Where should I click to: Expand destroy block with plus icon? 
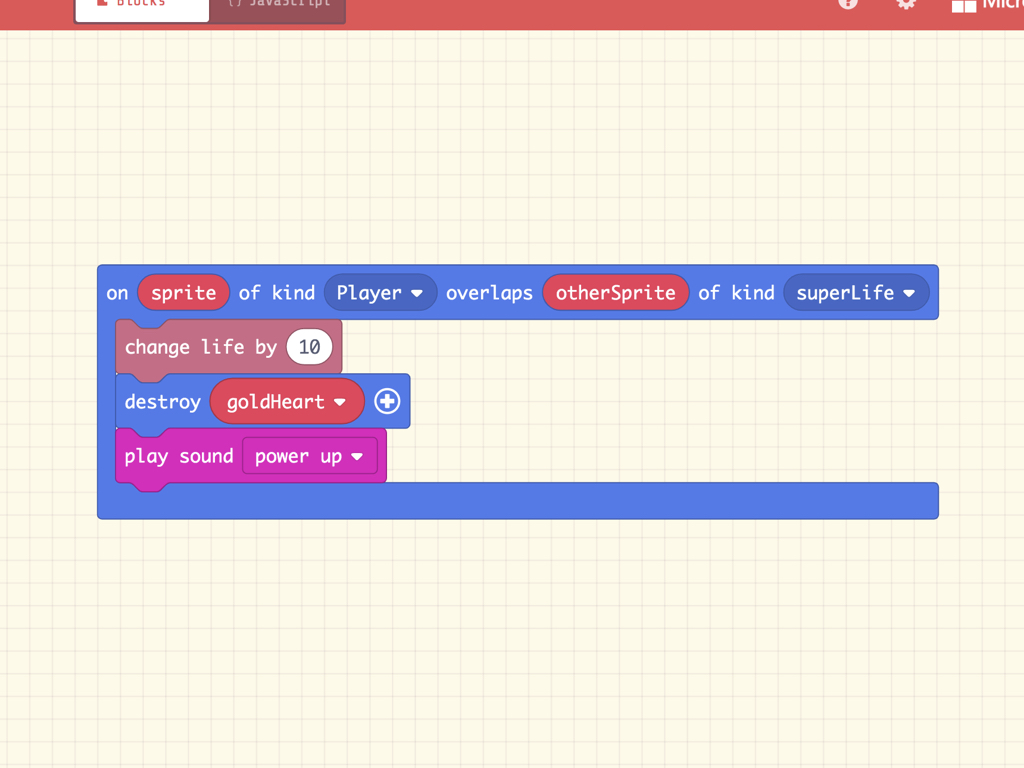[387, 401]
